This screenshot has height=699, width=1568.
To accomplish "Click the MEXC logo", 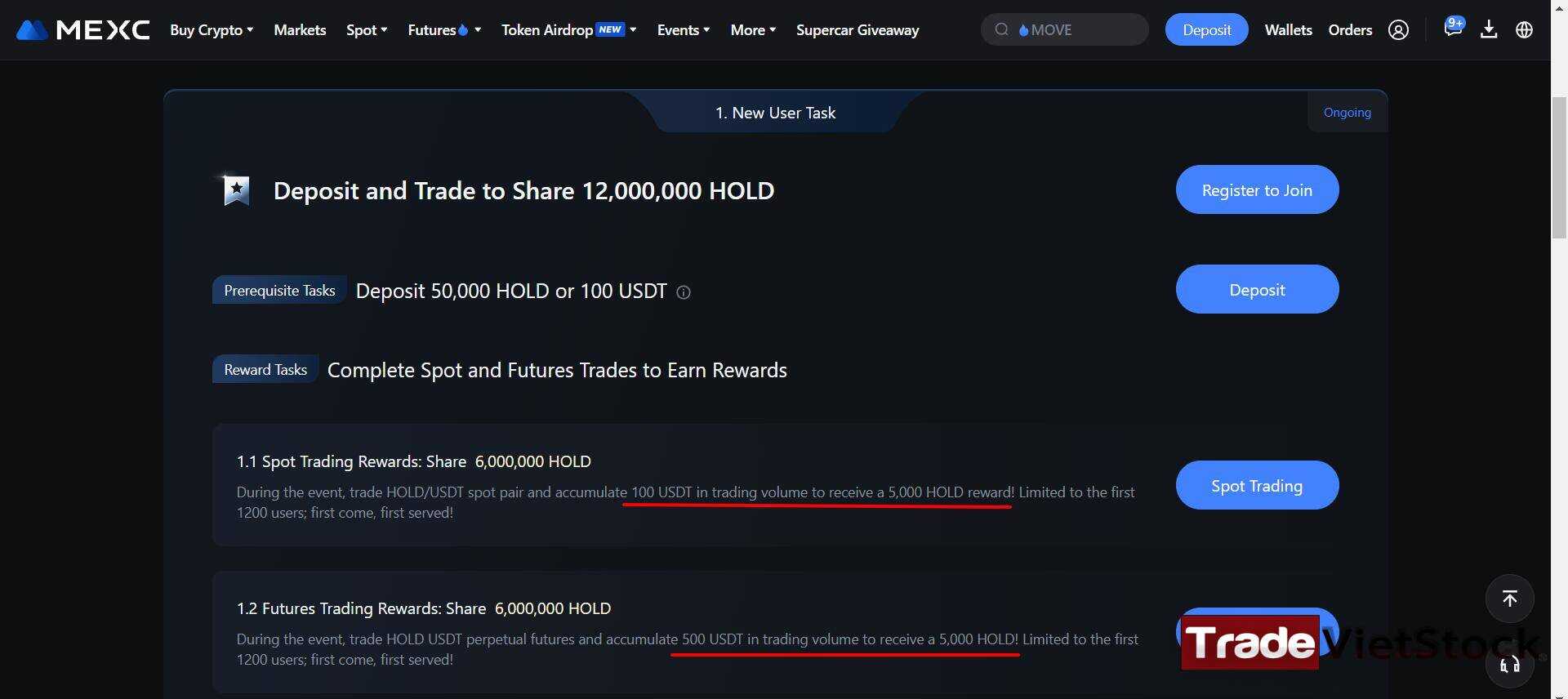I will coord(82,30).
